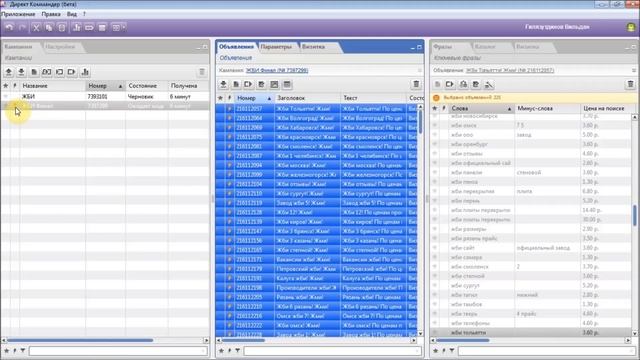The image size is (640, 360).
Task: Switch to the 'Каталог' tab
Action: click(x=485, y=47)
